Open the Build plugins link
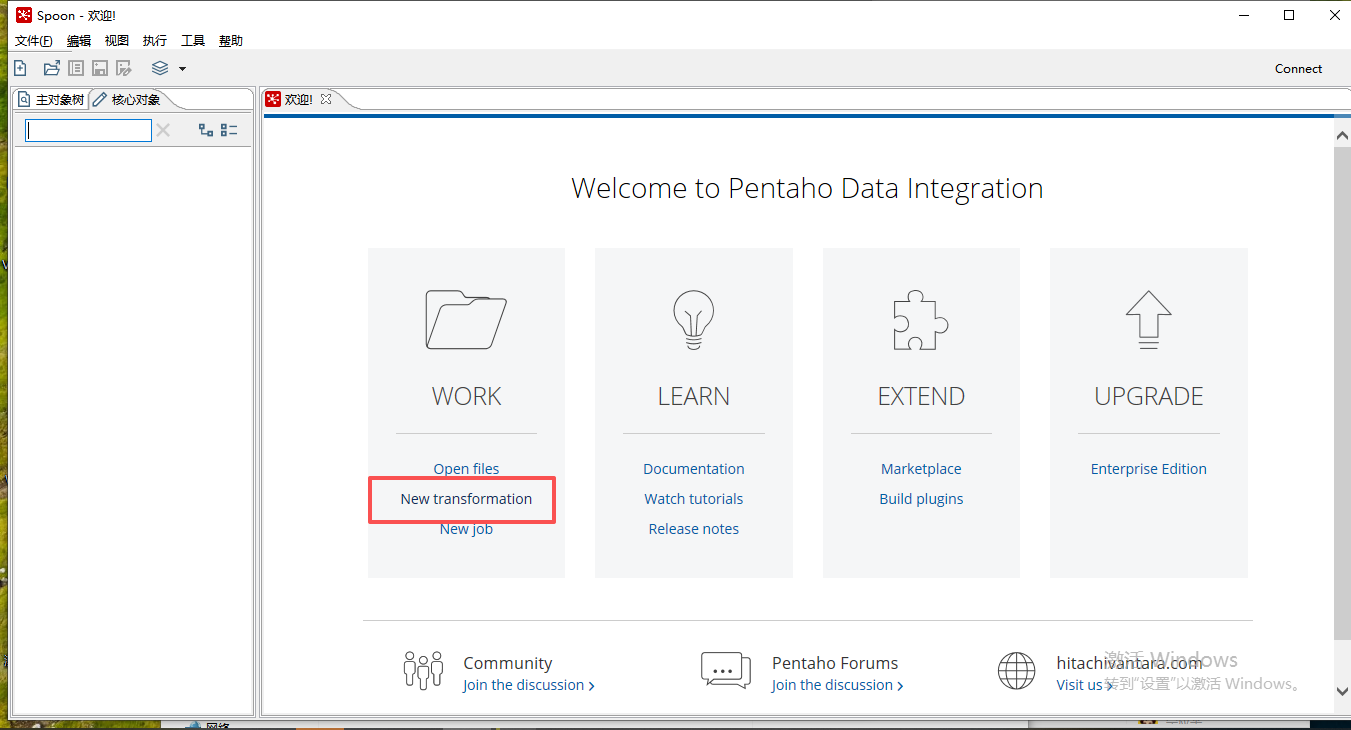This screenshot has height=730, width=1351. click(x=921, y=499)
